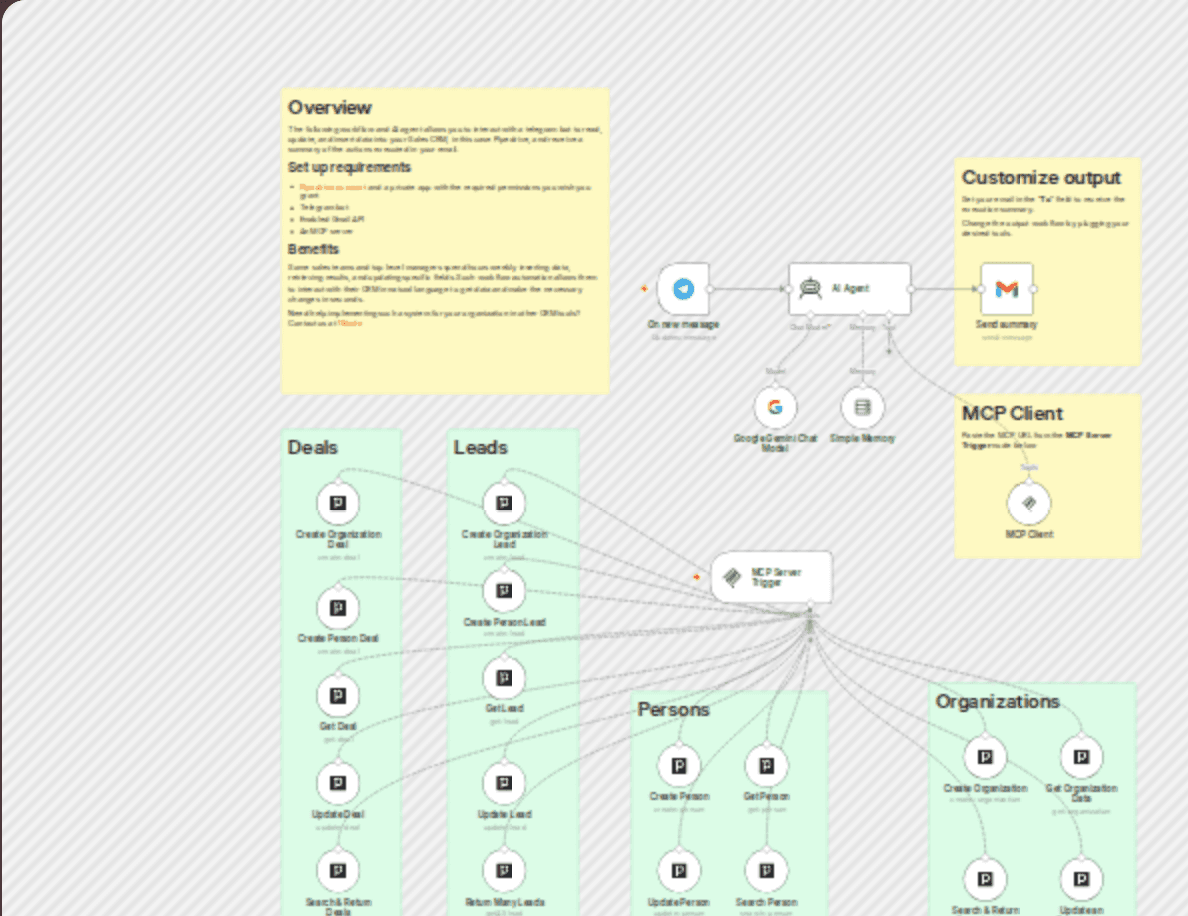The height and width of the screenshot is (916, 1188).
Task: Click the plus connector under AI Agent Tool
Action: coord(889,352)
